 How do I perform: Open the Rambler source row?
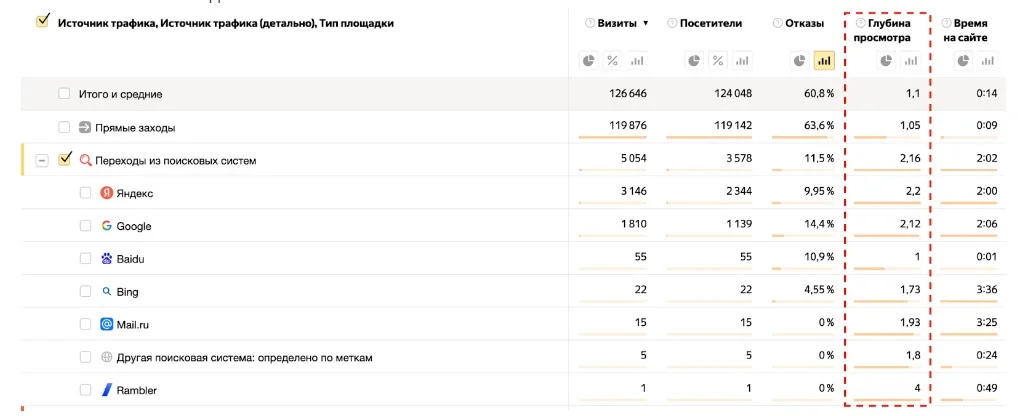coord(136,391)
